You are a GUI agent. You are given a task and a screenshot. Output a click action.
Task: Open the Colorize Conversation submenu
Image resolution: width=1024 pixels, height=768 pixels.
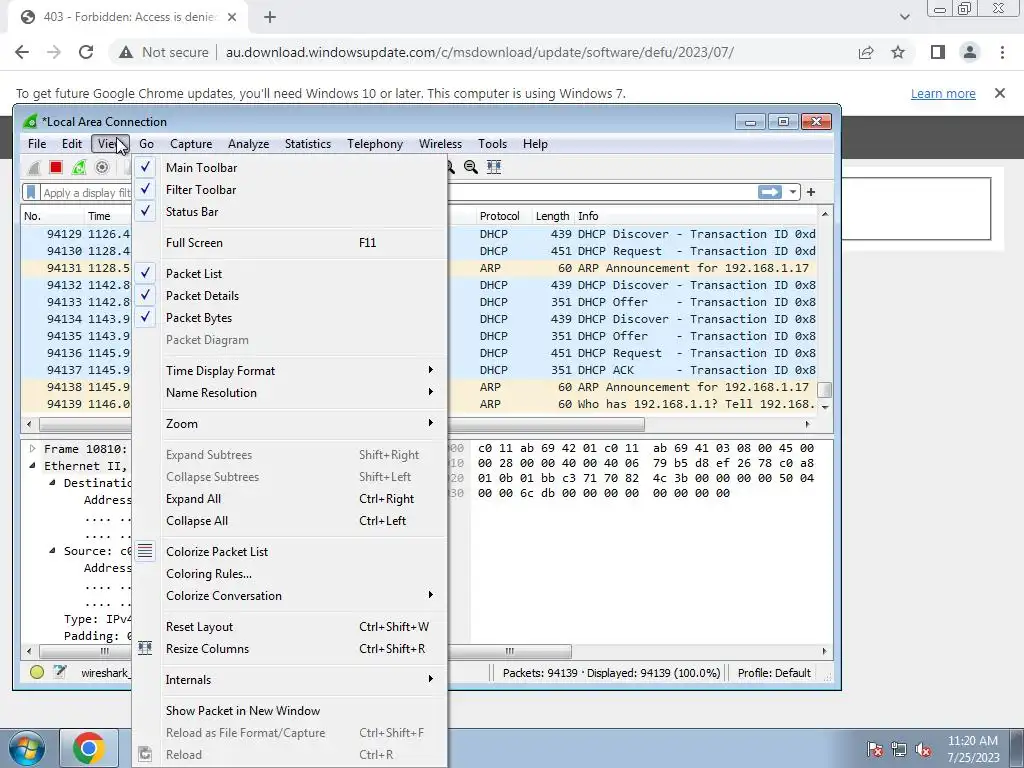tap(290, 595)
